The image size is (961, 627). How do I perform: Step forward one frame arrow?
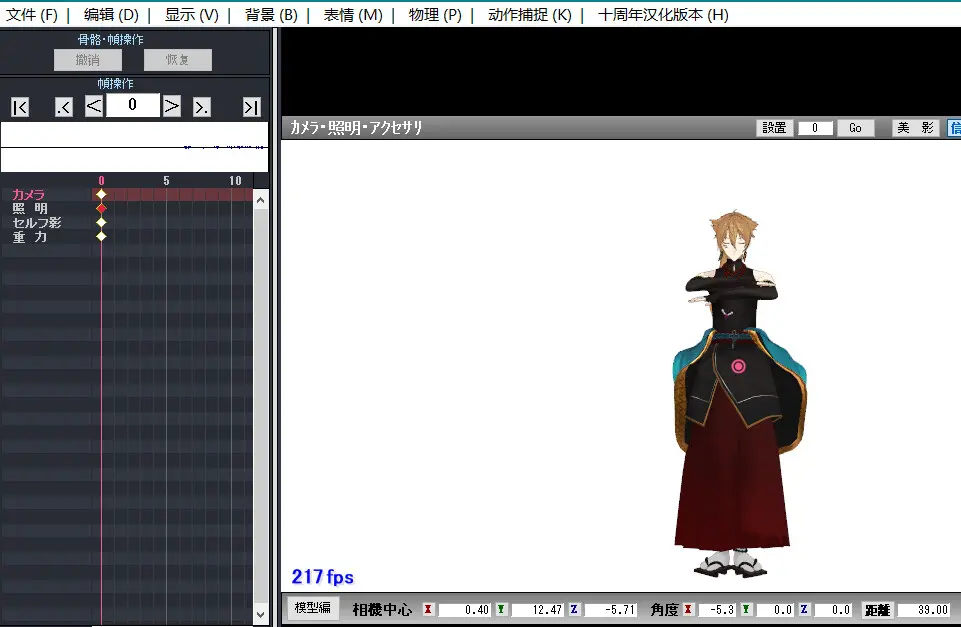[172, 106]
